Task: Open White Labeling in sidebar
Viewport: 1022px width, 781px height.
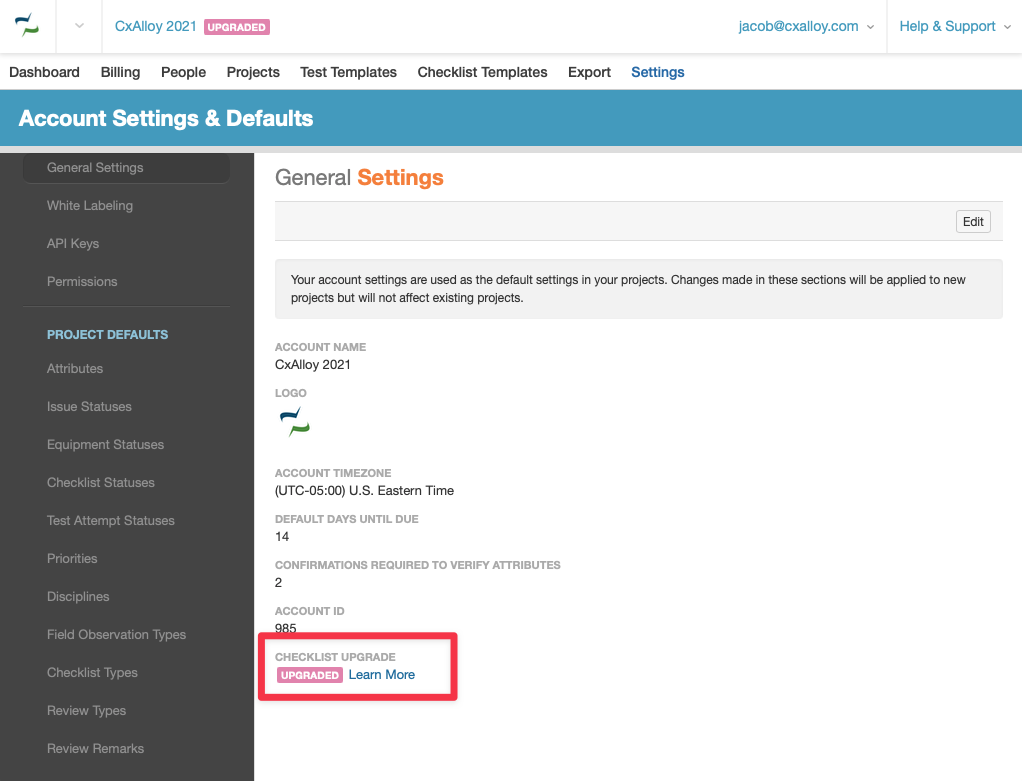Action: pos(90,205)
